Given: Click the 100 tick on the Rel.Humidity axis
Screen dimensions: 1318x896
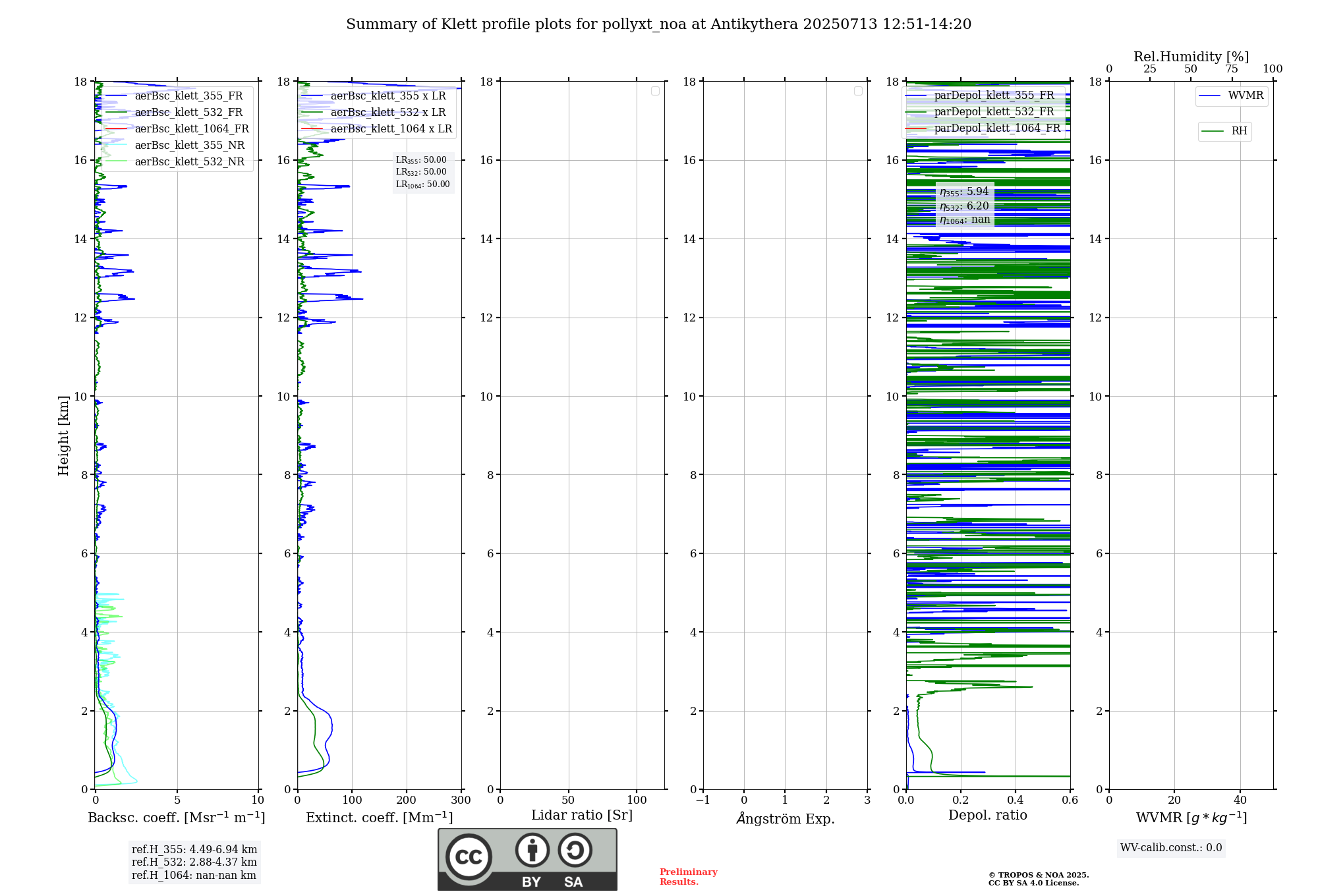Looking at the screenshot, I should (1273, 69).
